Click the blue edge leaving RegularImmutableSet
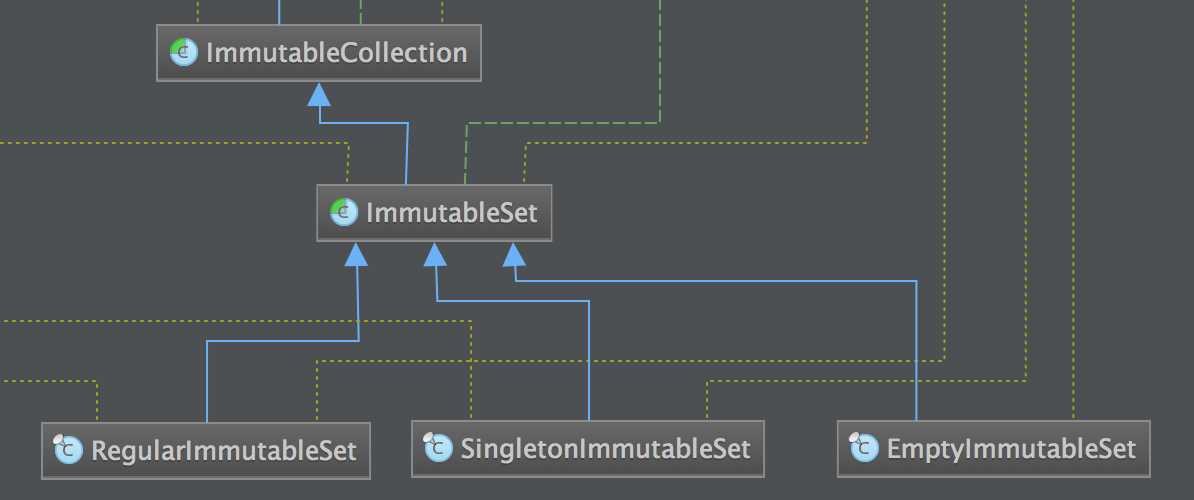Image resolution: width=1194 pixels, height=500 pixels. [x=207, y=381]
